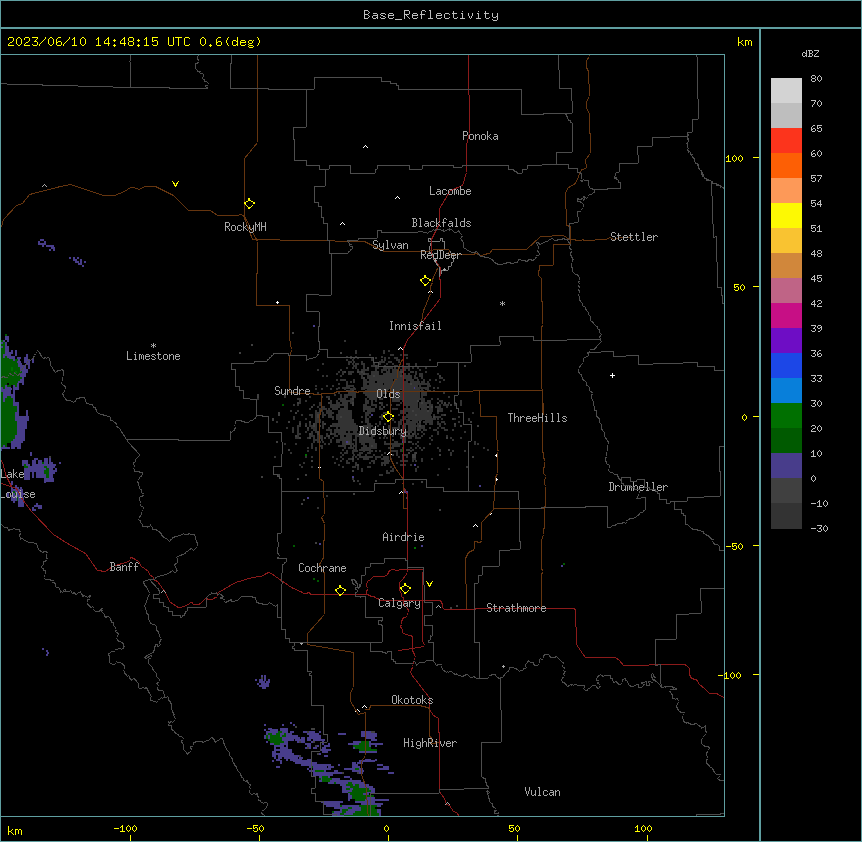Click the purple 10 dBZ legend swatch

pos(786,466)
